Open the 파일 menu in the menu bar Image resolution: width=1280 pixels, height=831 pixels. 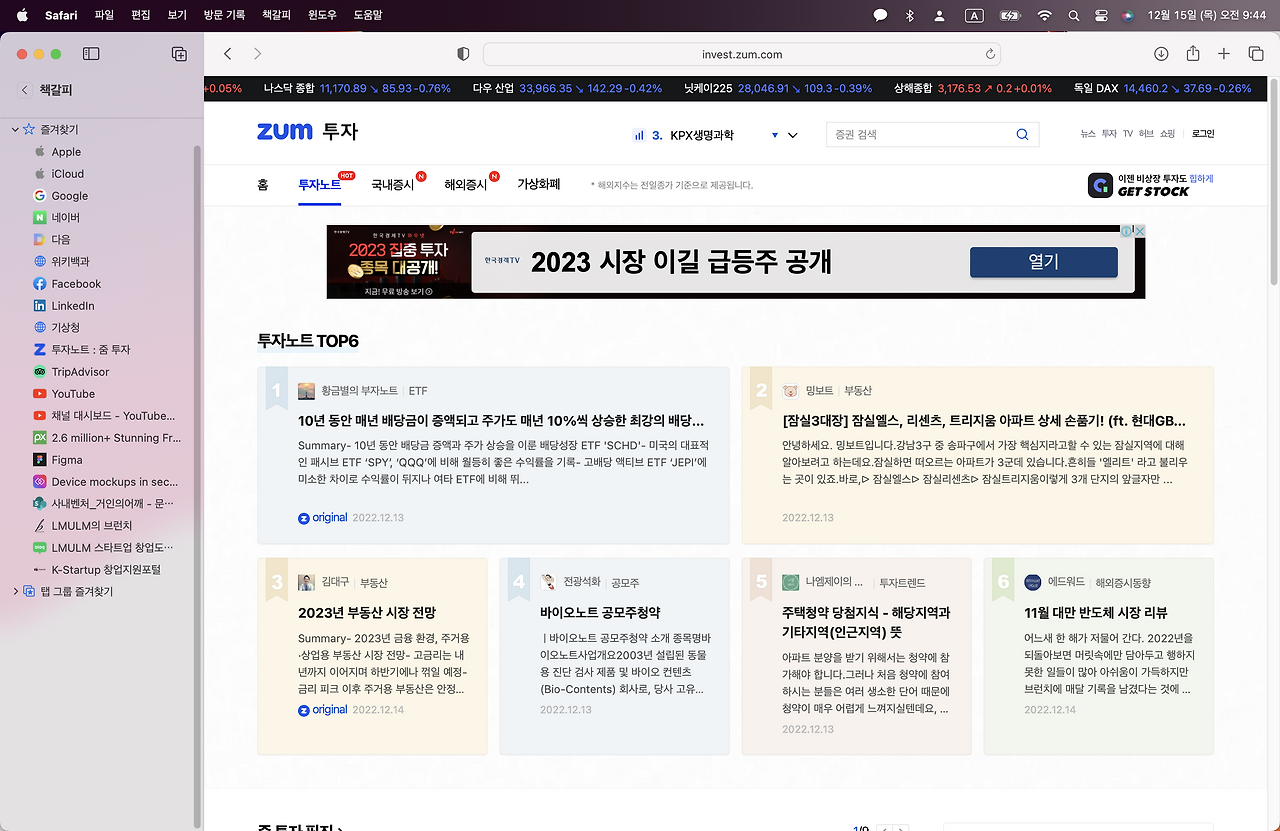[104, 15]
